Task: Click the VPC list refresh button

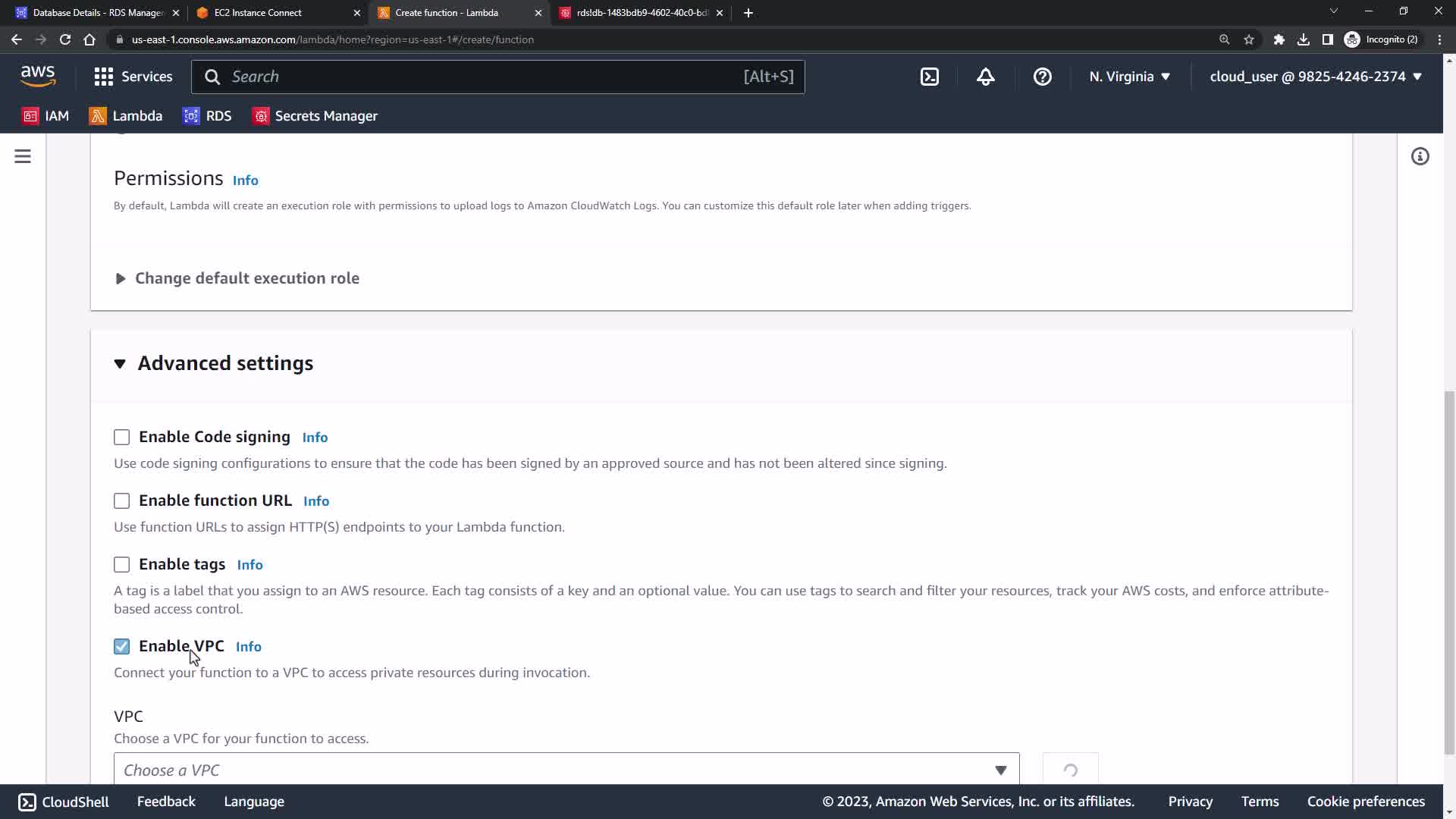Action: 1070,770
